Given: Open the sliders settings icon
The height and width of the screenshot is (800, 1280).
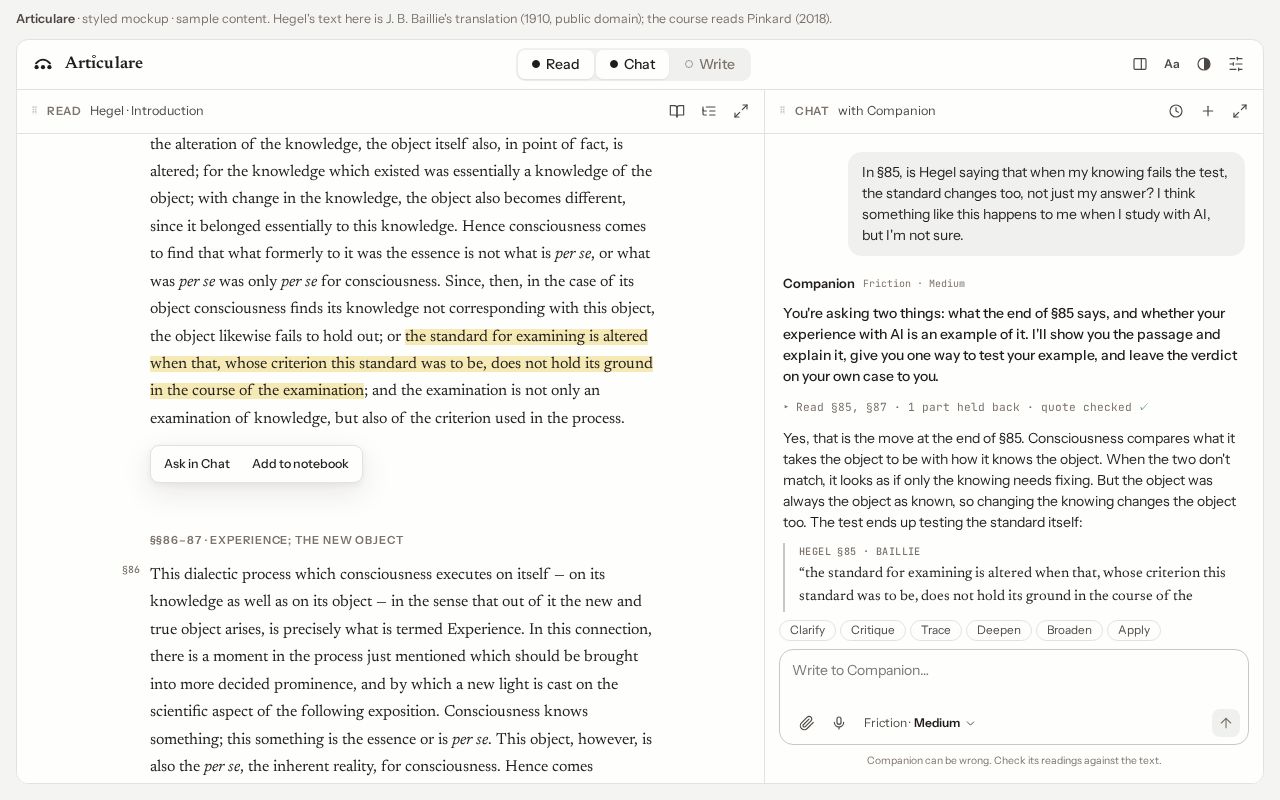Looking at the screenshot, I should tap(1236, 64).
